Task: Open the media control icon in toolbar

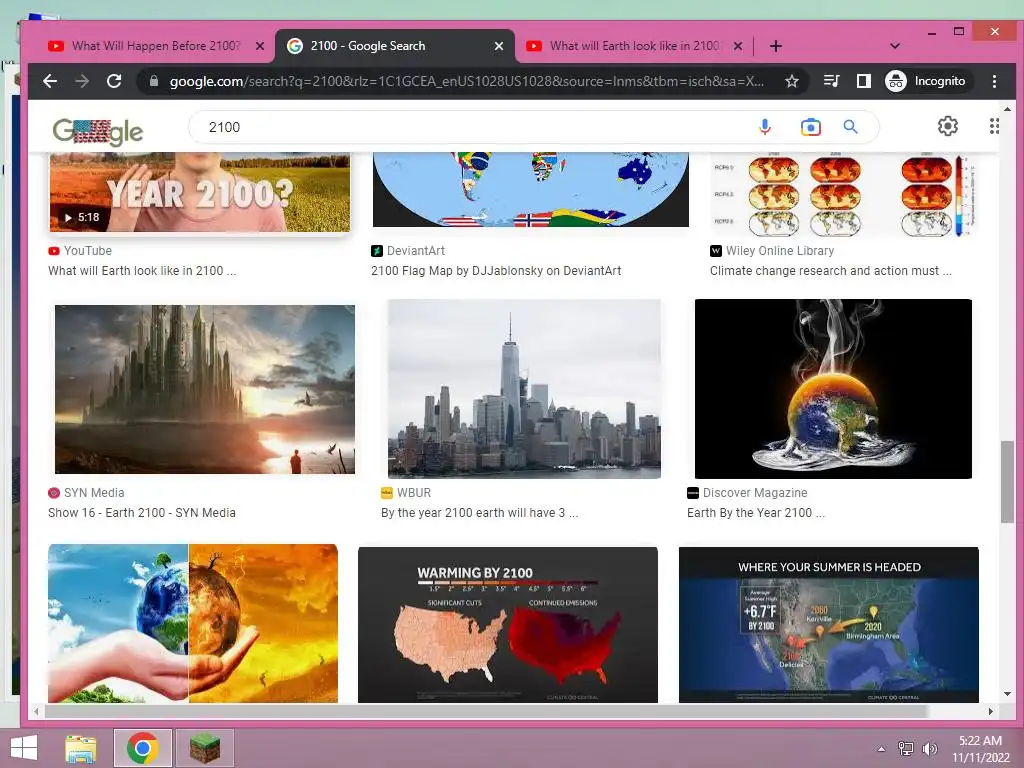Action: 831,81
